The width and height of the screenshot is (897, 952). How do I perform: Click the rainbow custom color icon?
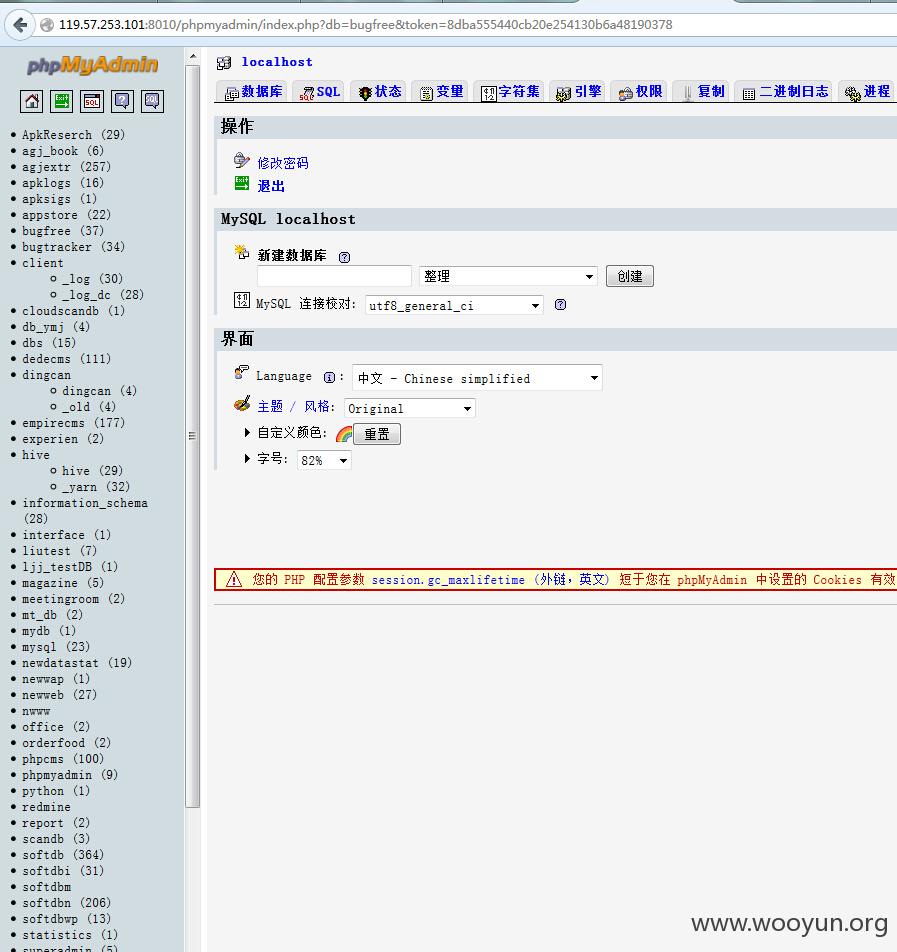pos(344,434)
